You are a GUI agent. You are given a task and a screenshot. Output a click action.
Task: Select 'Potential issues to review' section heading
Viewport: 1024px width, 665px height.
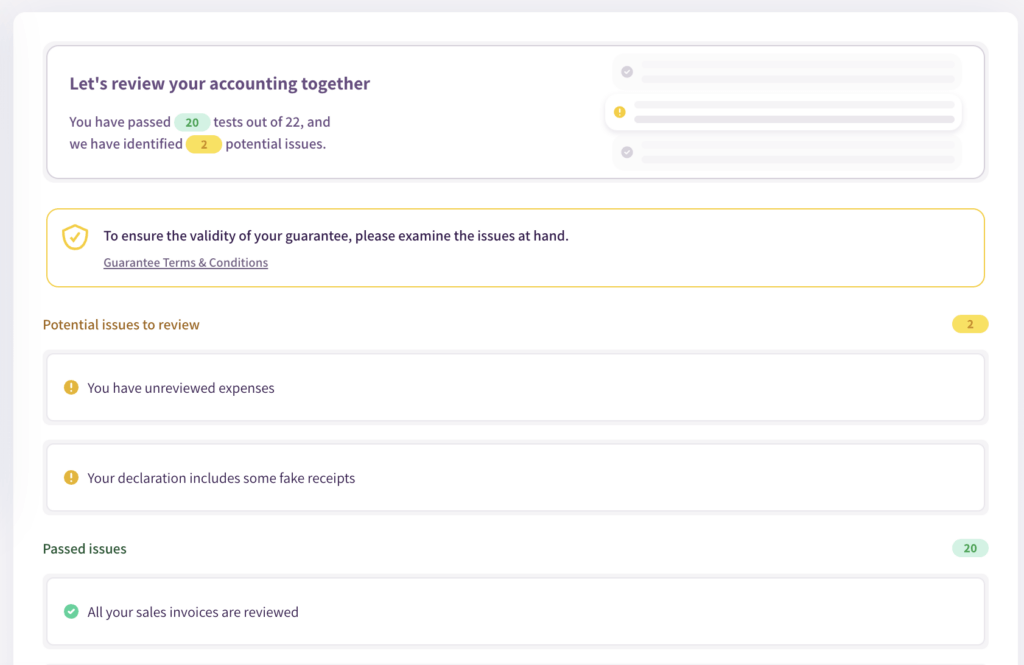(x=121, y=325)
